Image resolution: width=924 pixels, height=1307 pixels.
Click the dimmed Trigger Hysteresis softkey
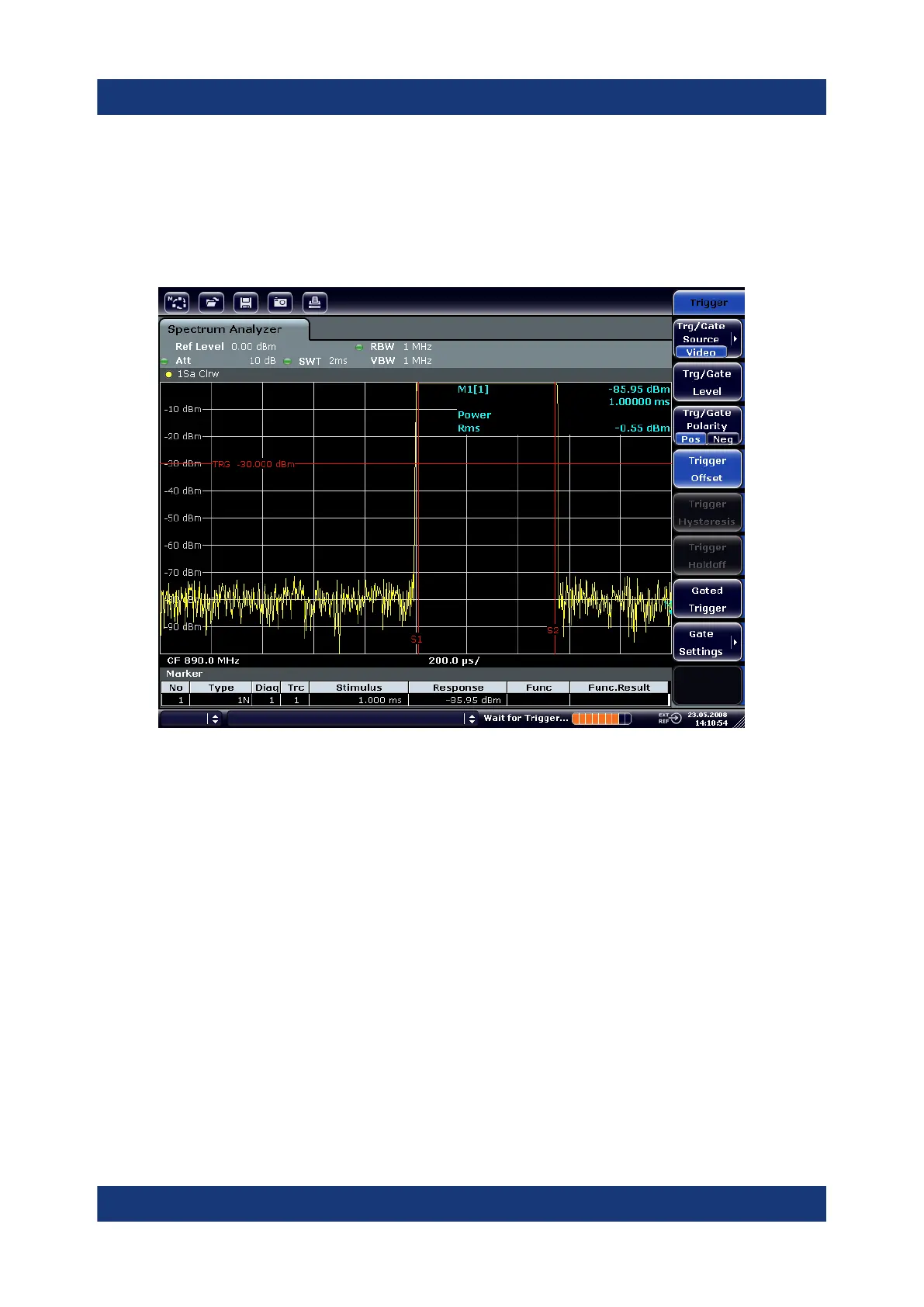click(x=708, y=512)
